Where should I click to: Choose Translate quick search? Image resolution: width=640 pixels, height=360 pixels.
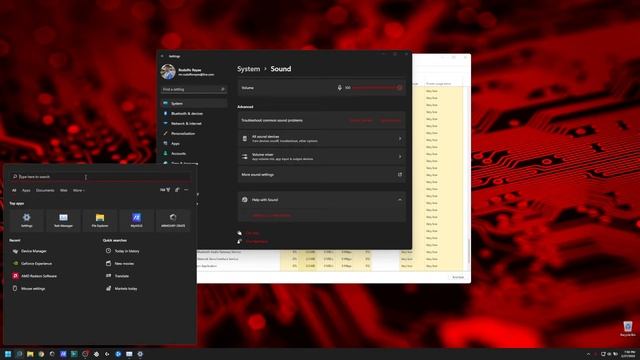tap(118, 276)
